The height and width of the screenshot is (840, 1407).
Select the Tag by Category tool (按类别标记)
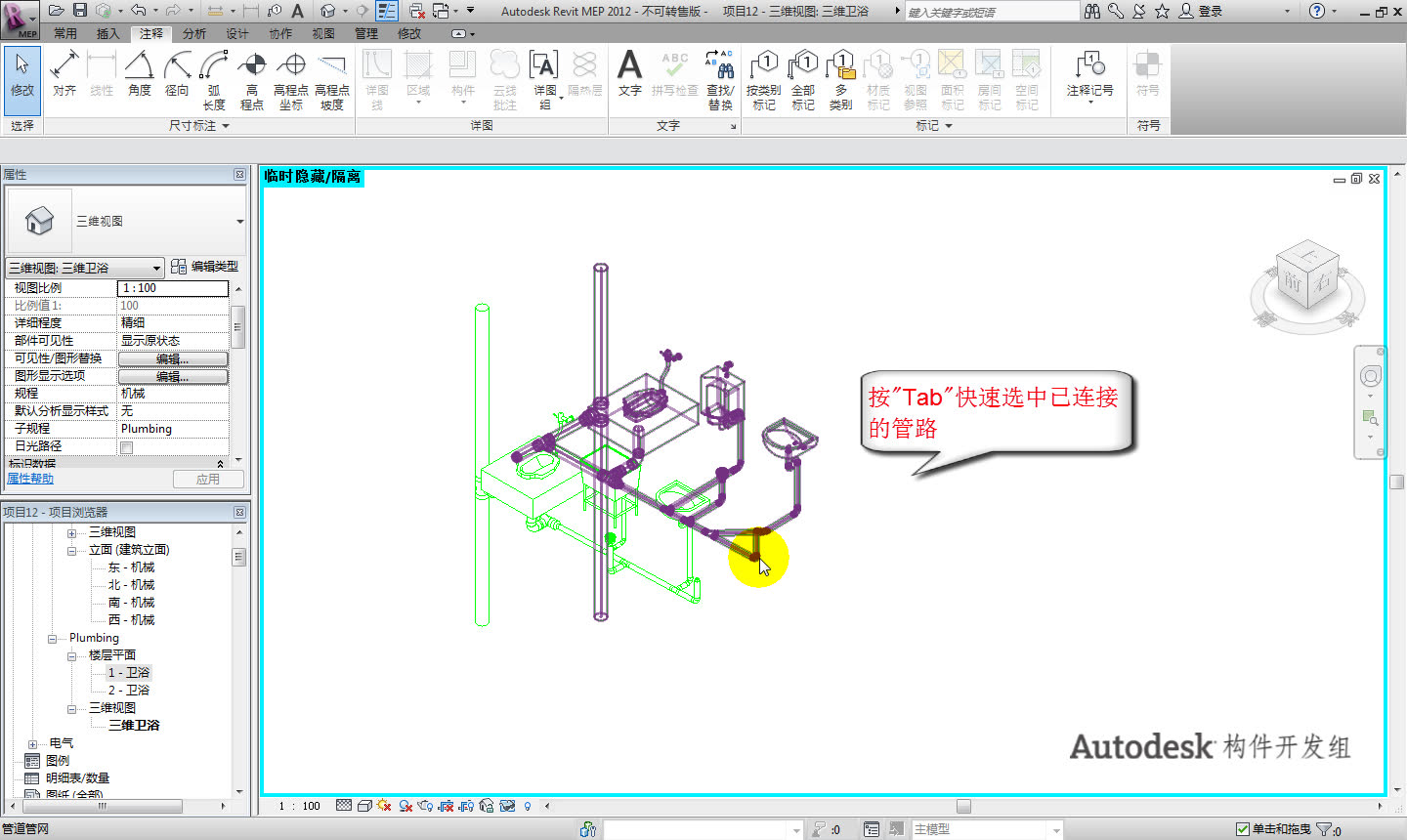763,78
